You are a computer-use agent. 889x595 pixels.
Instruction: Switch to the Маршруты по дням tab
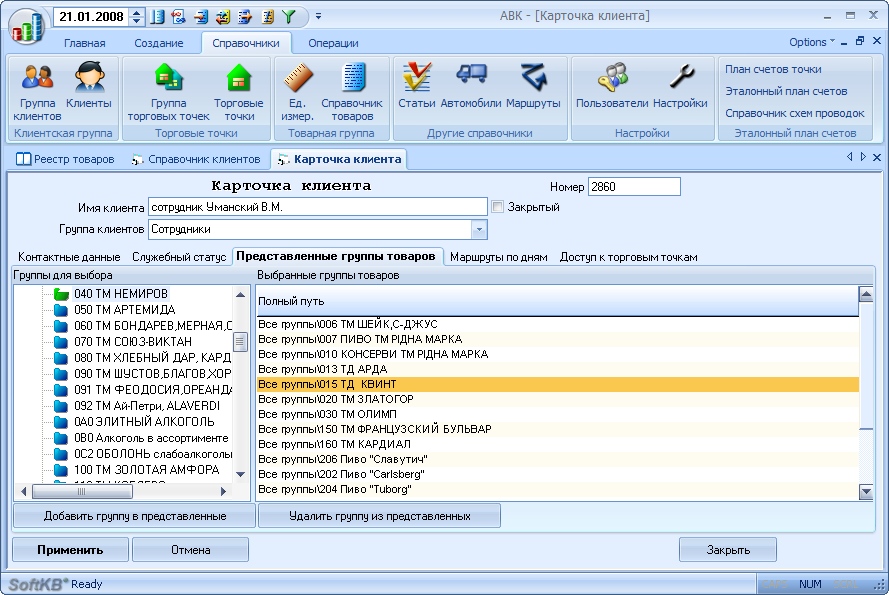pyautogui.click(x=499, y=257)
